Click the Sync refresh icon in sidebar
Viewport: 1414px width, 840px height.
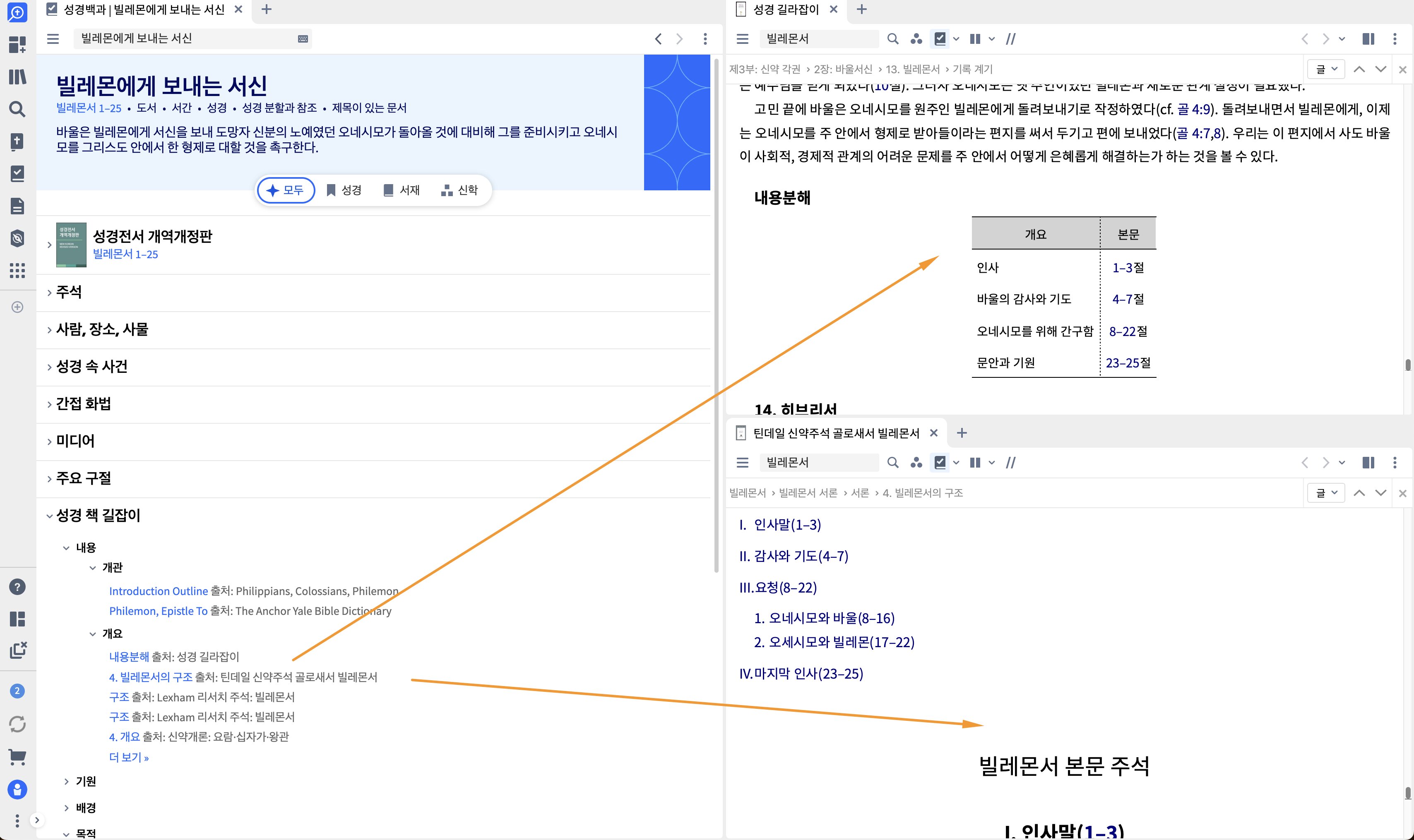17,724
